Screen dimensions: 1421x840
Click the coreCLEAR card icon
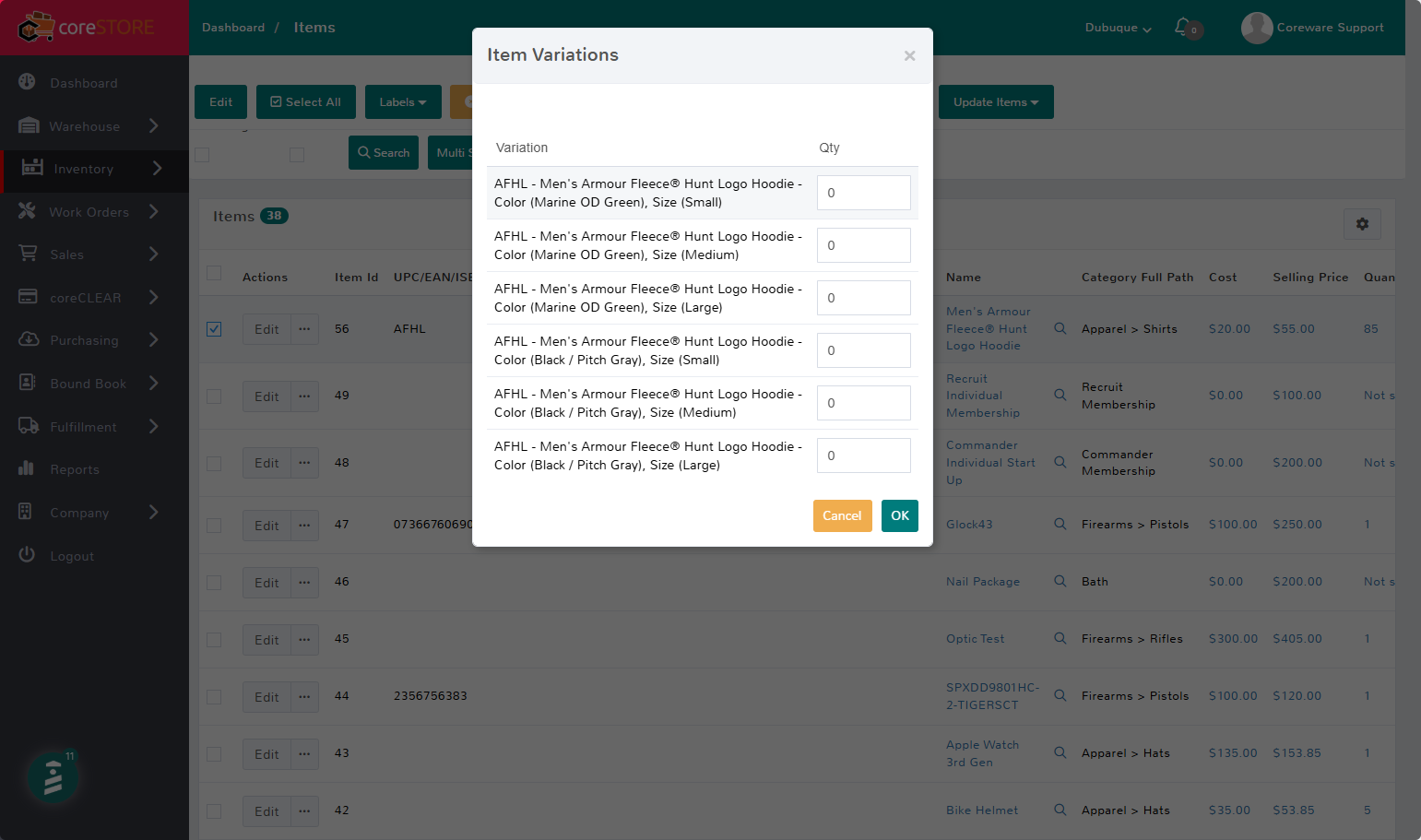28,297
